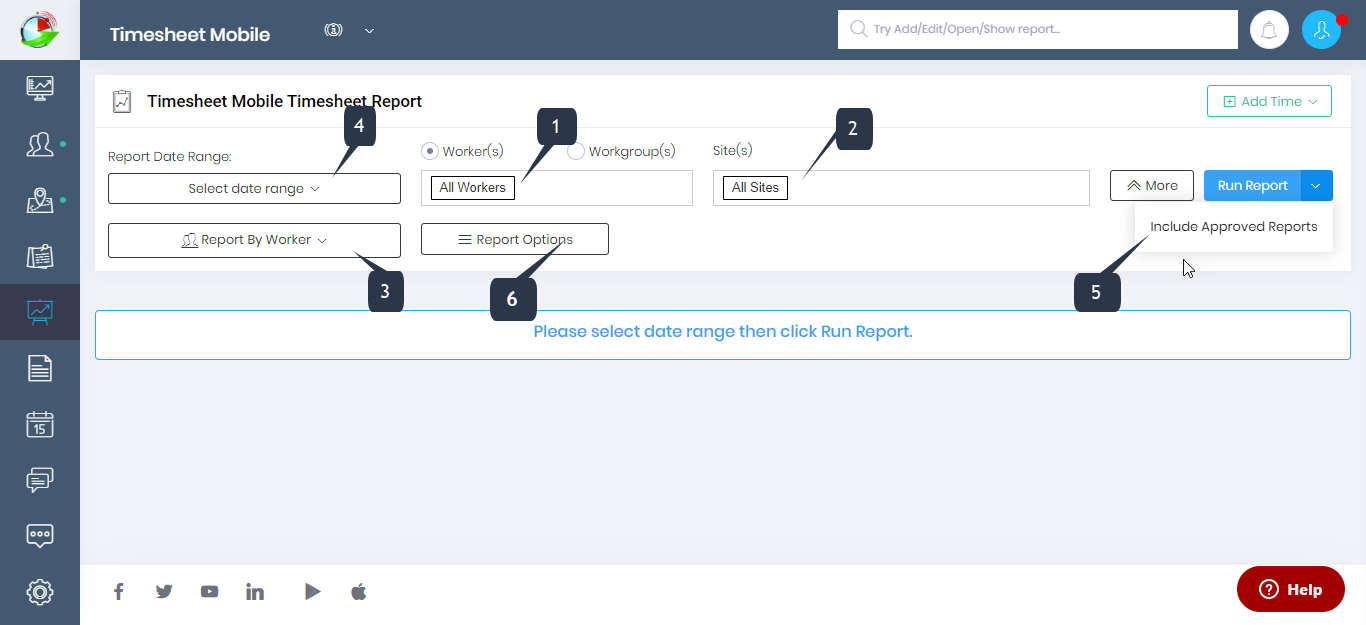Image resolution: width=1366 pixels, height=625 pixels.
Task: Open the sites map icon in sidebar
Action: coord(40,201)
